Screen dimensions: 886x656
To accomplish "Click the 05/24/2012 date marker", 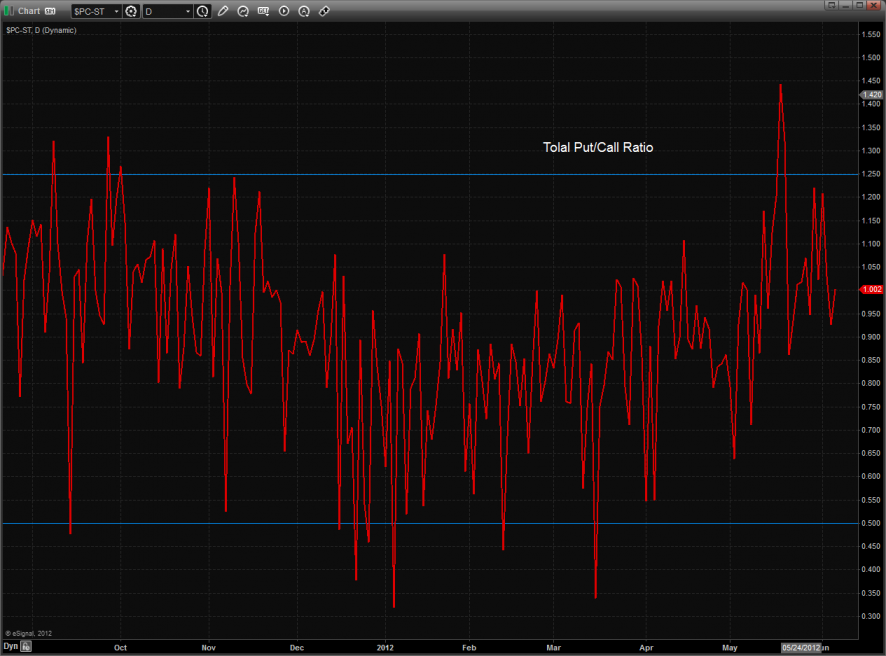I will (x=800, y=647).
